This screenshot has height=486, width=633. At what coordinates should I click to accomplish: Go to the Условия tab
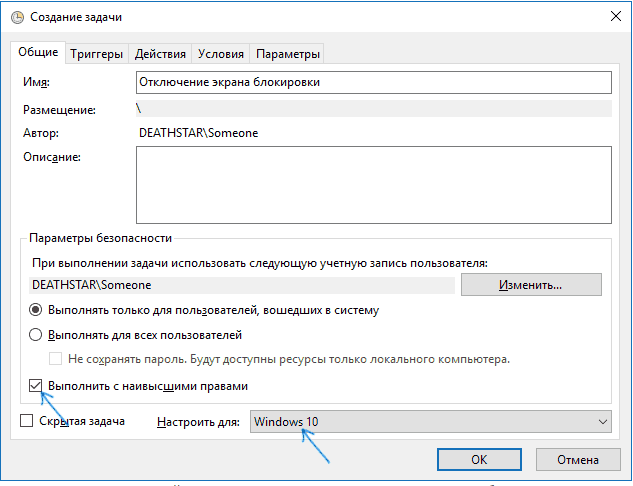(x=221, y=54)
